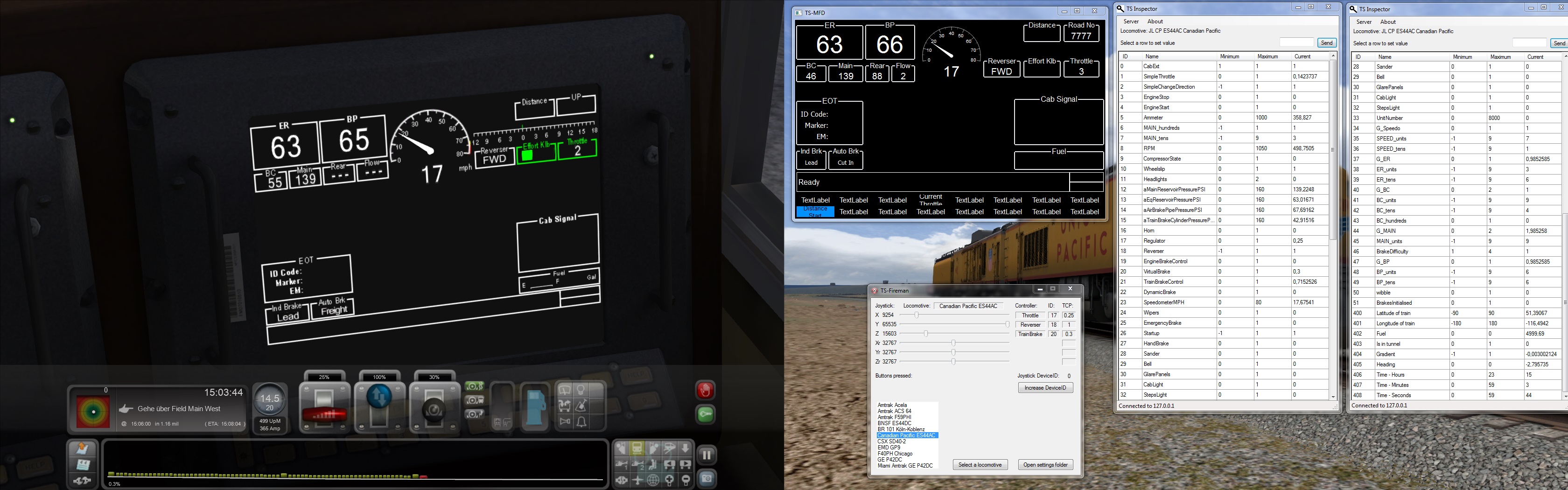Click the red emergency stop hand icon

click(705, 390)
